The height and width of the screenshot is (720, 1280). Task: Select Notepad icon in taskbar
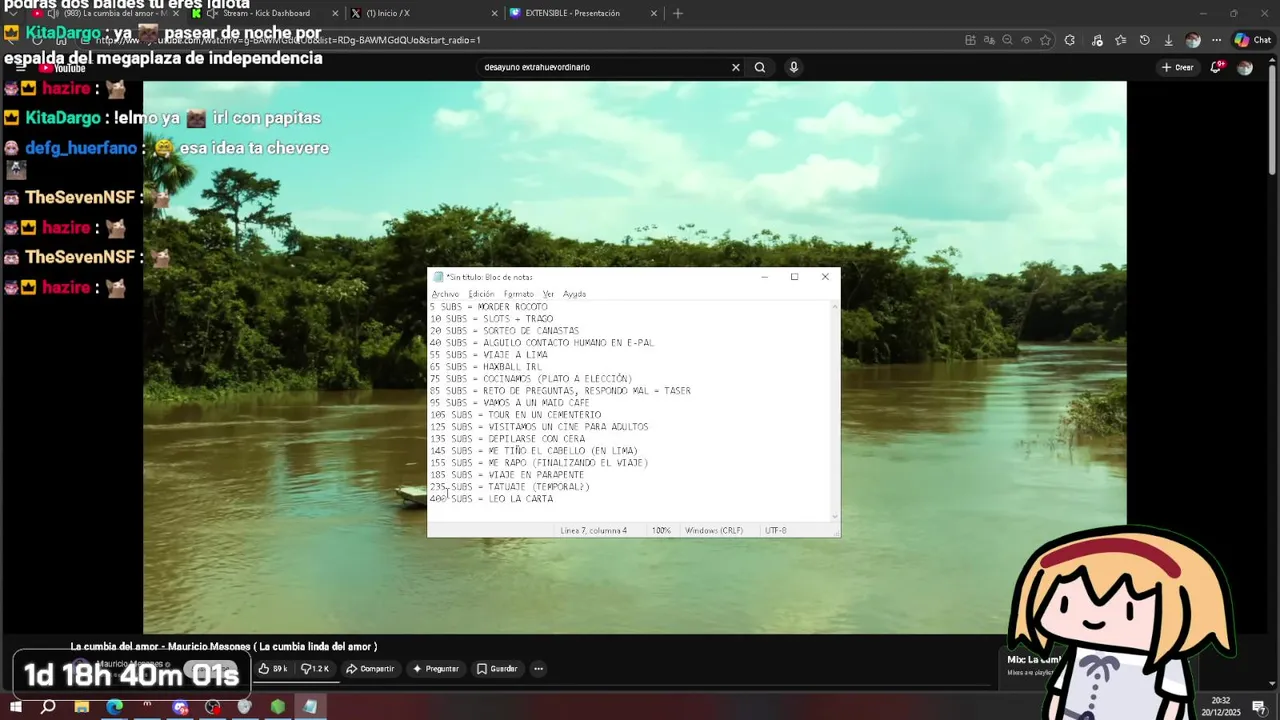pyautogui.click(x=310, y=707)
